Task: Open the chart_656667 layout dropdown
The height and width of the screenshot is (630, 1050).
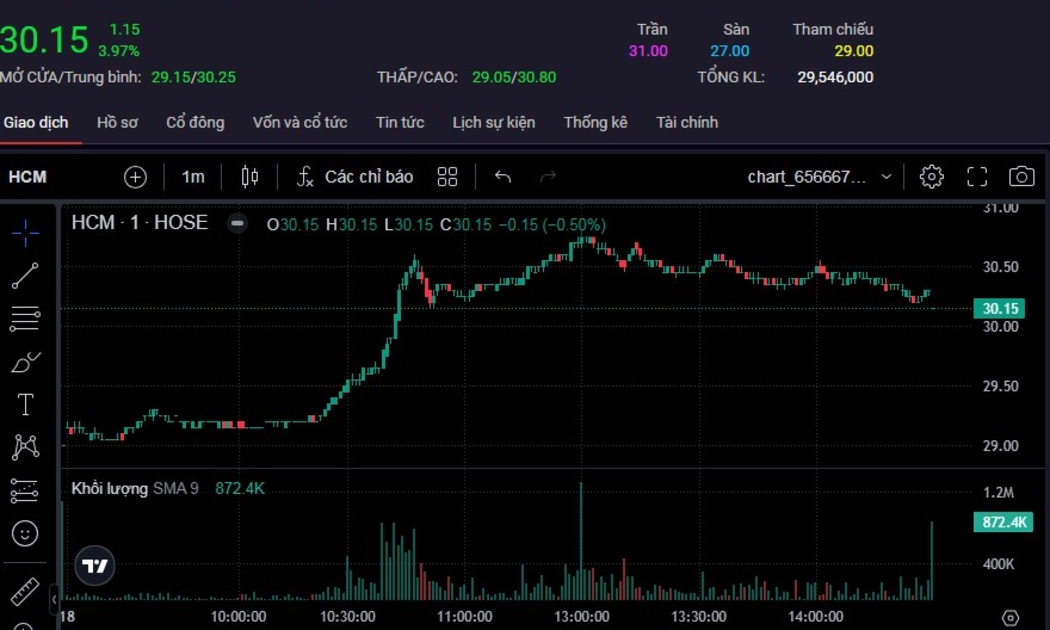Action: click(x=819, y=177)
